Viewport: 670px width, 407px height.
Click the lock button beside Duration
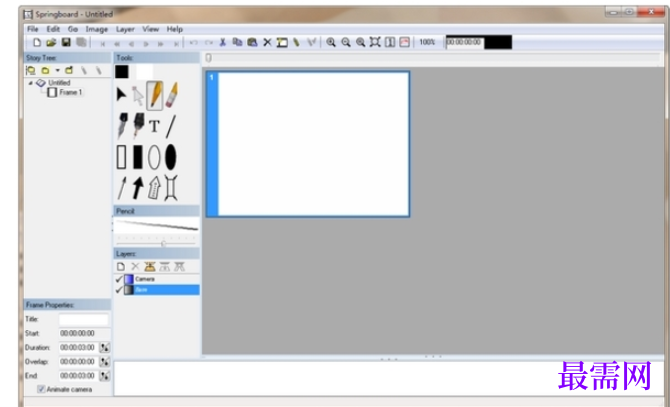[x=105, y=348]
